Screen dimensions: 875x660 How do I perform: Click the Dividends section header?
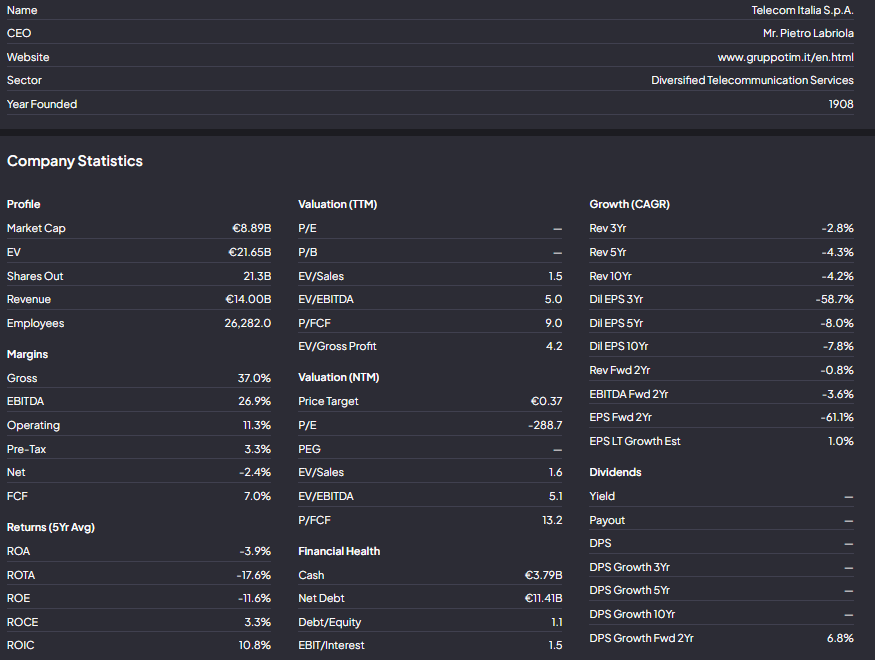[615, 473]
